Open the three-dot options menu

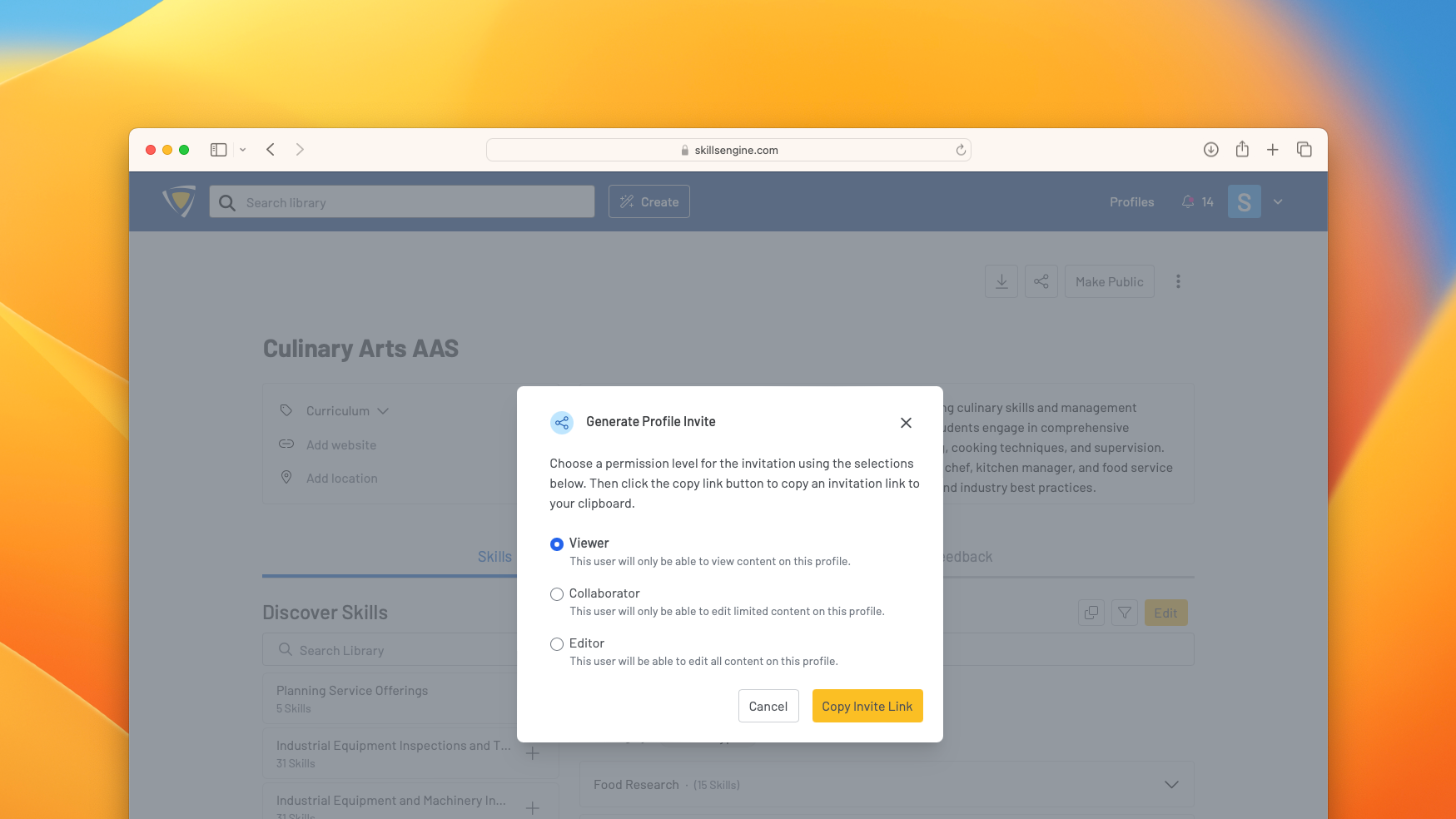[x=1178, y=281]
